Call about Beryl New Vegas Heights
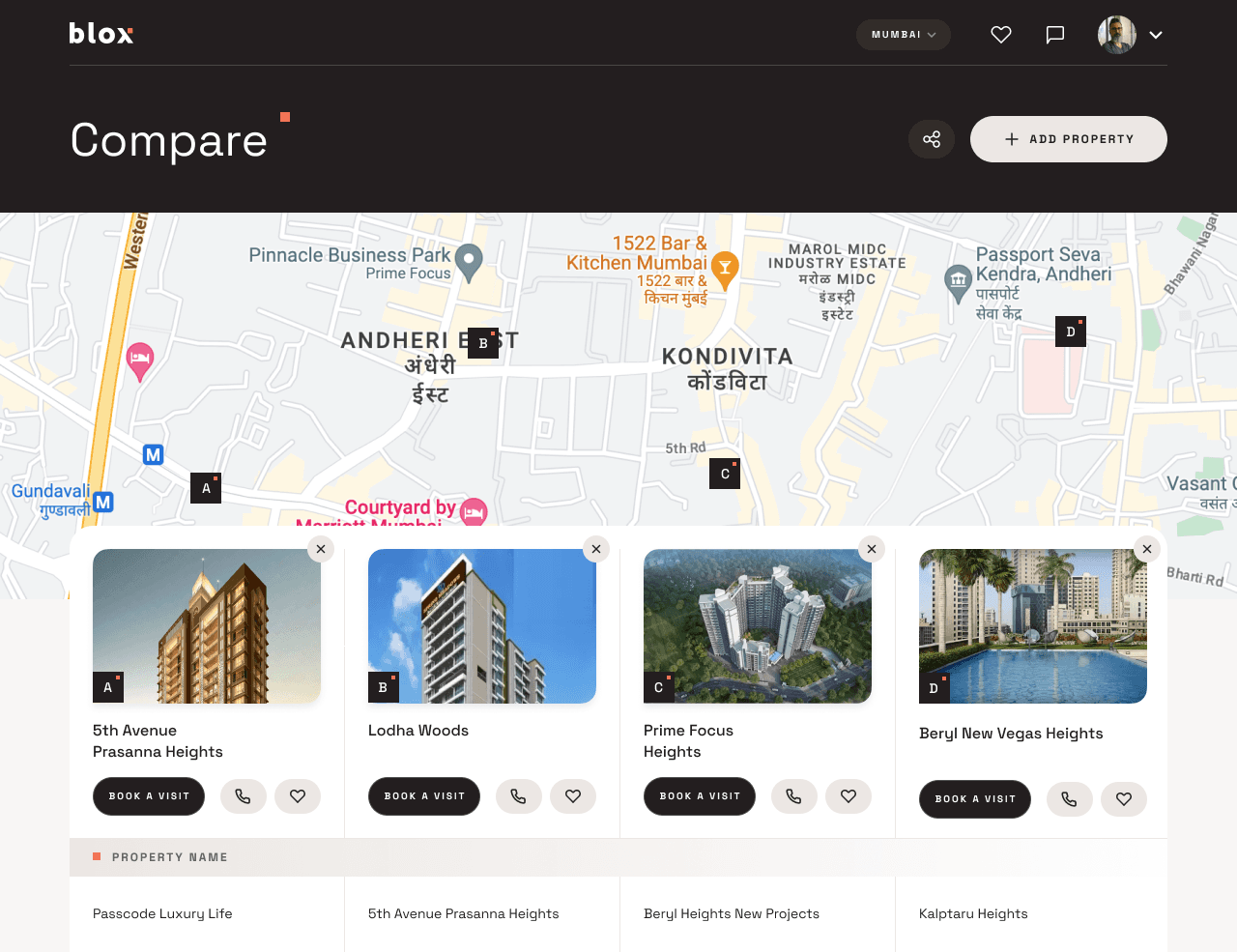 pyautogui.click(x=1070, y=799)
